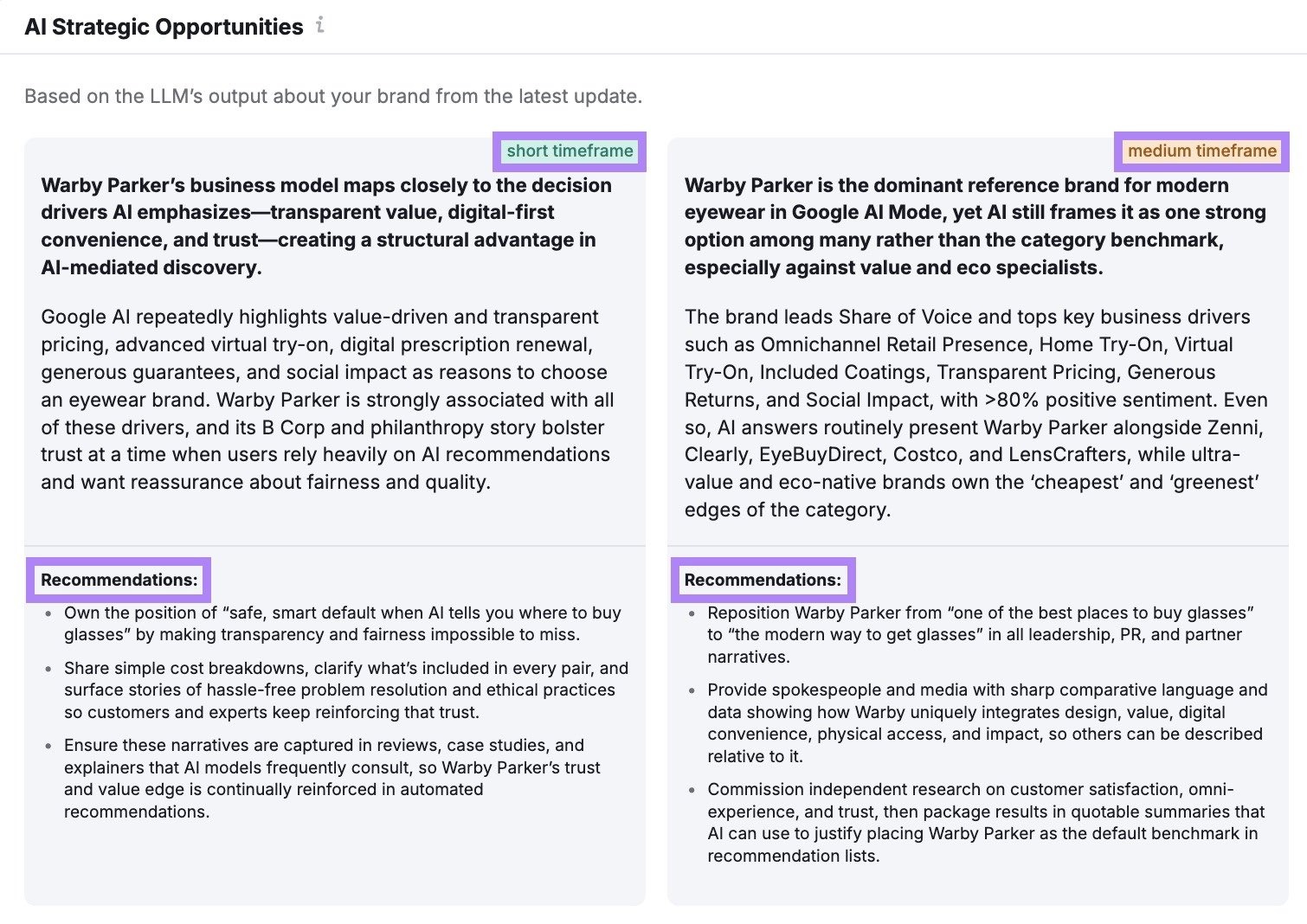Click the Recommendations label in the short timeframe card
The height and width of the screenshot is (924, 1307).
tap(119, 580)
